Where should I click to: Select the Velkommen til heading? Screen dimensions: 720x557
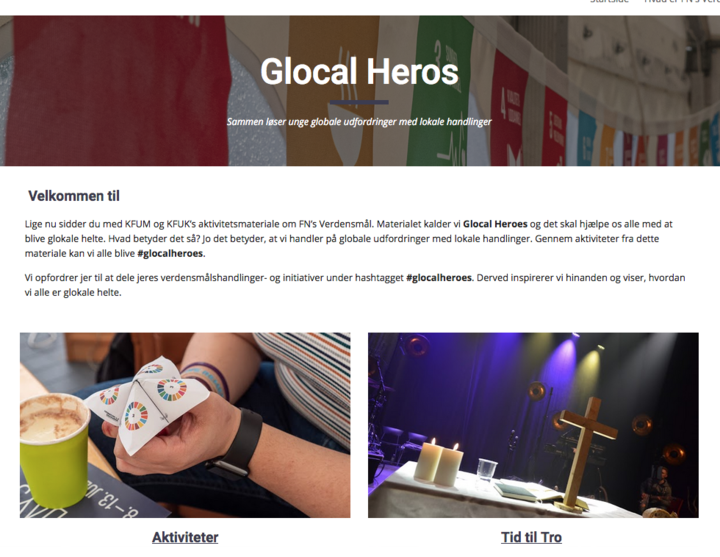pos(74,196)
